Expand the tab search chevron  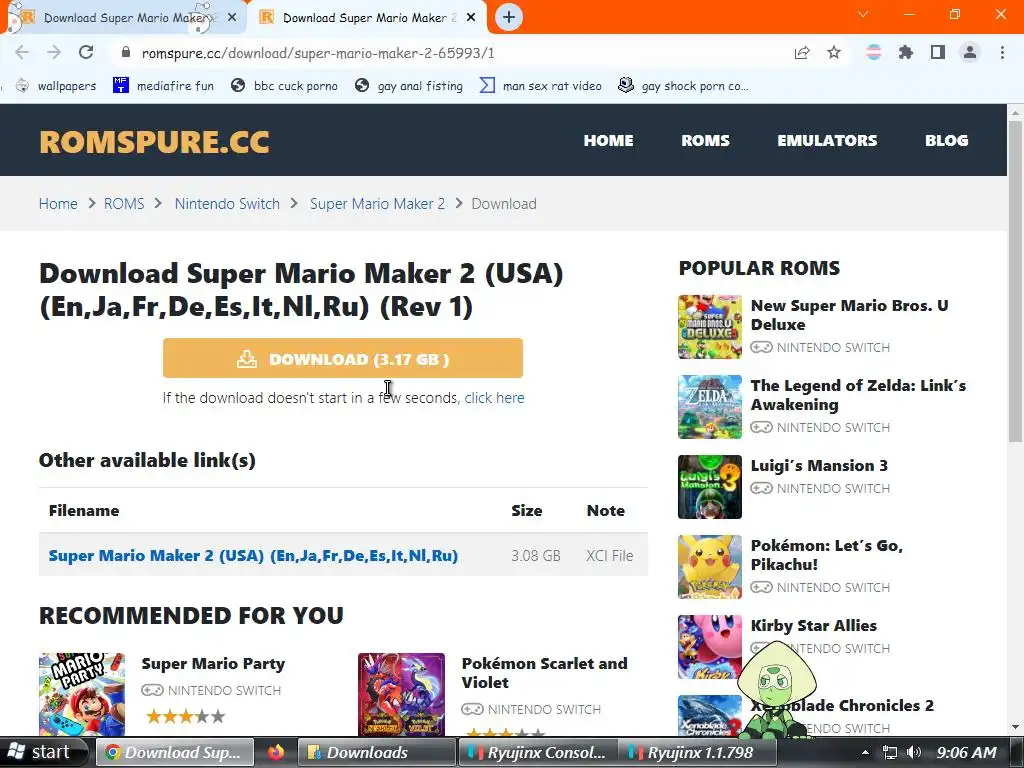(863, 14)
